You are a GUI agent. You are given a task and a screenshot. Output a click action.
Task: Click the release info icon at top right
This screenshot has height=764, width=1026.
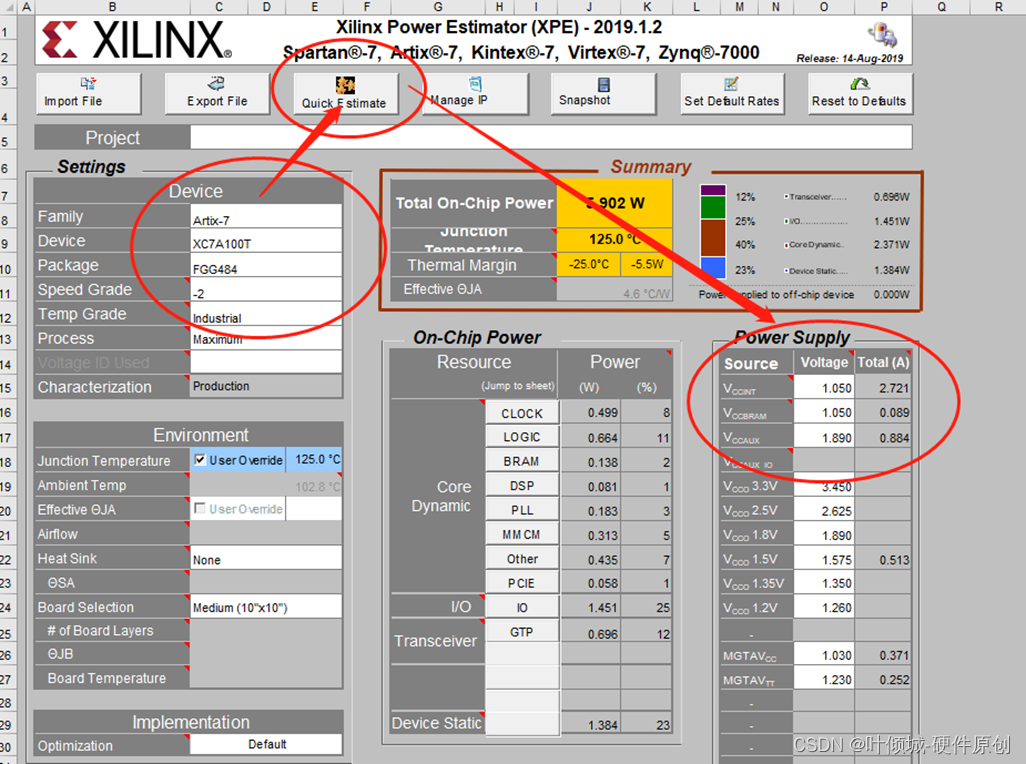tap(882, 34)
